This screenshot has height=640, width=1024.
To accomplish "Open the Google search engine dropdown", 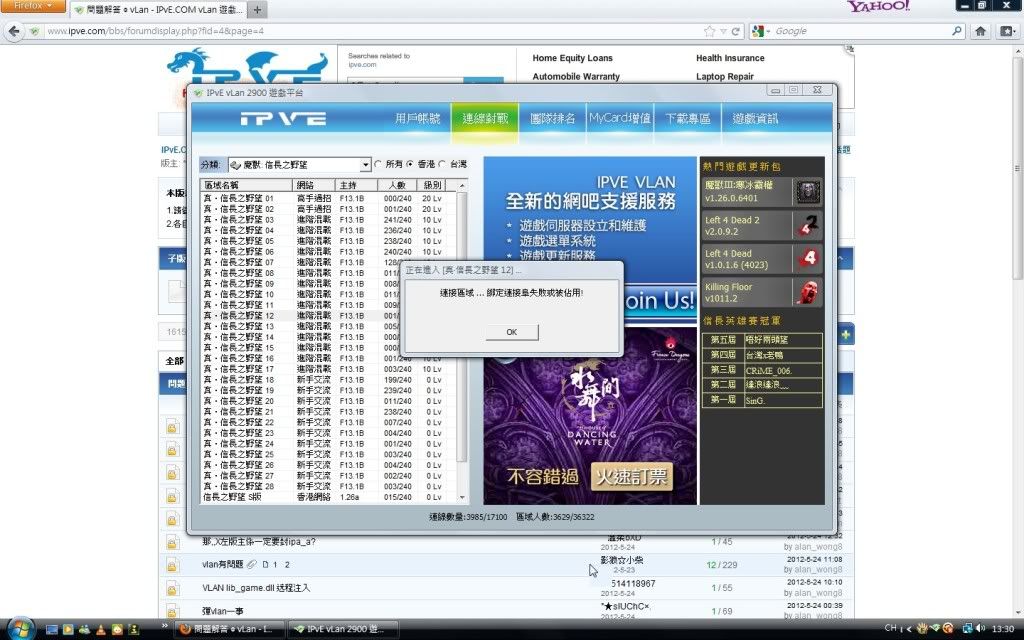I will 761,31.
